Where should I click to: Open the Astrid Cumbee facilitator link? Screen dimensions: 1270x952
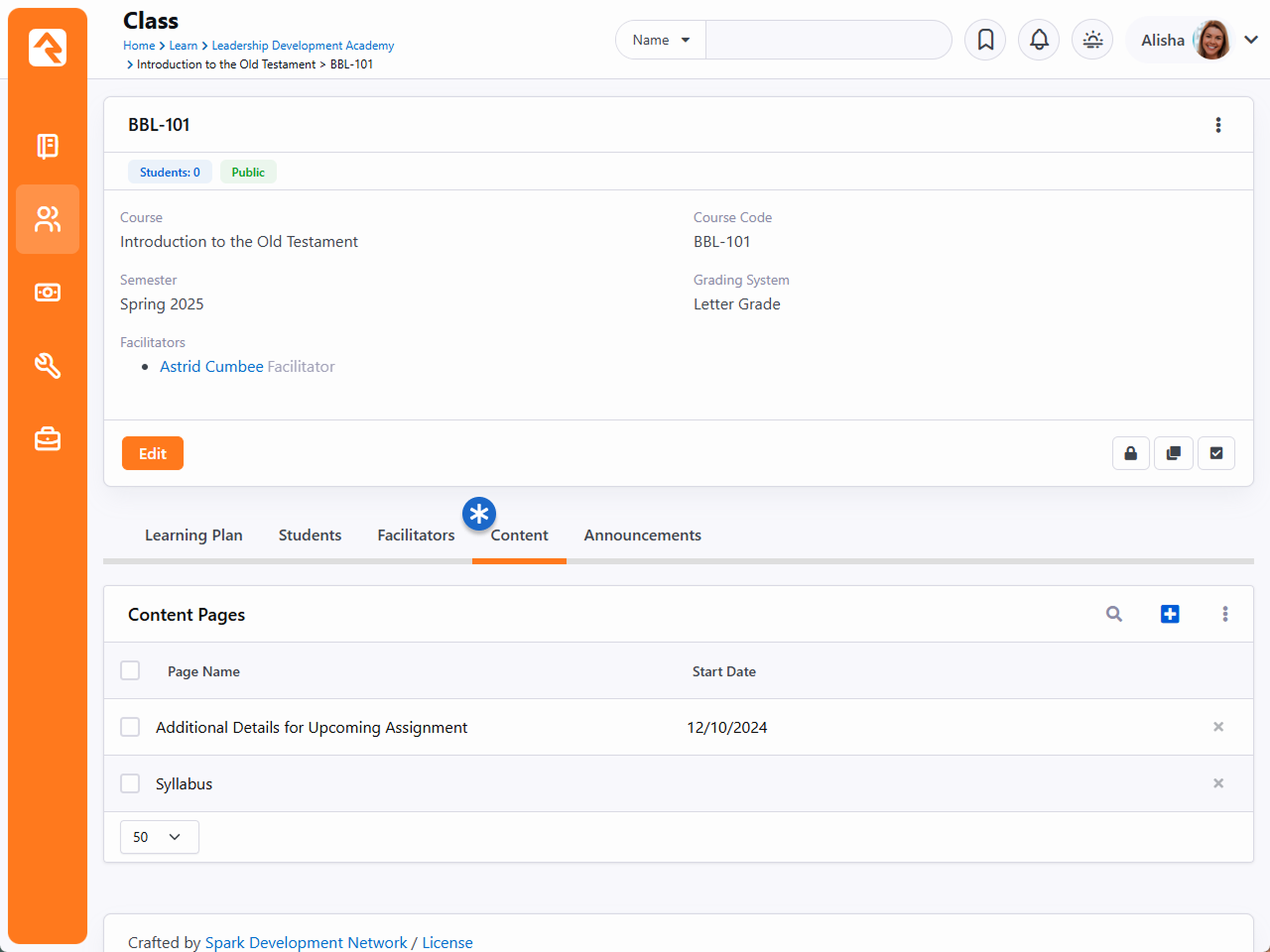pos(211,367)
